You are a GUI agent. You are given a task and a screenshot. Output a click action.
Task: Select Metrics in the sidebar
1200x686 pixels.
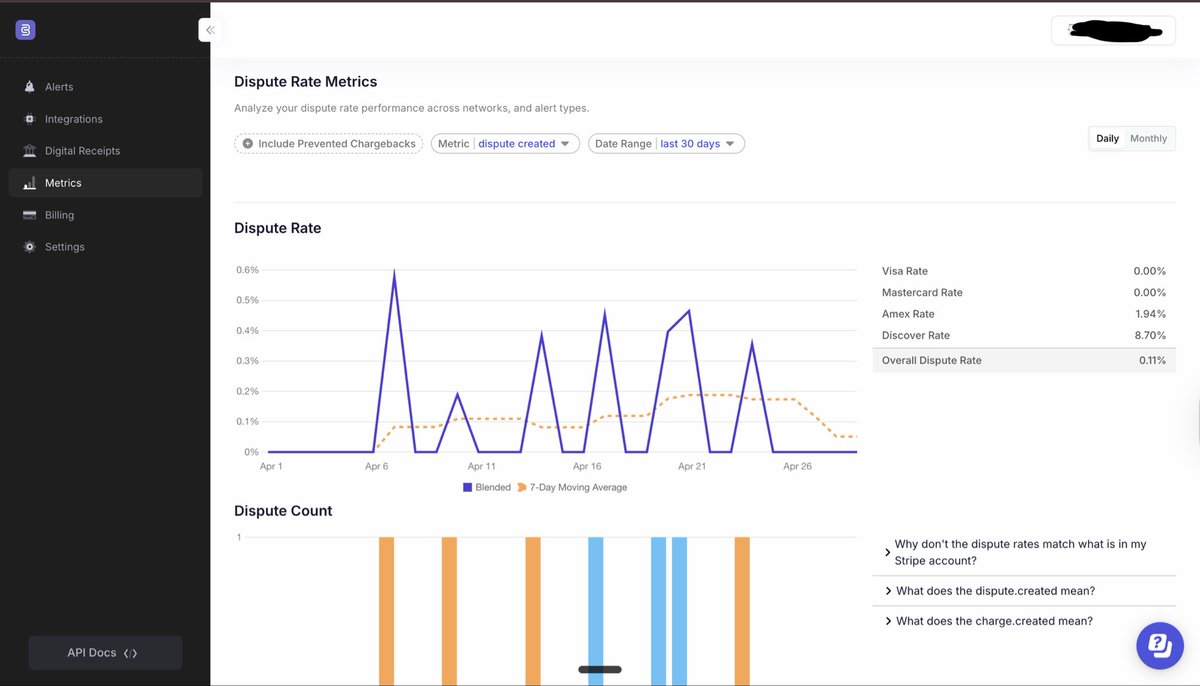tap(105, 183)
